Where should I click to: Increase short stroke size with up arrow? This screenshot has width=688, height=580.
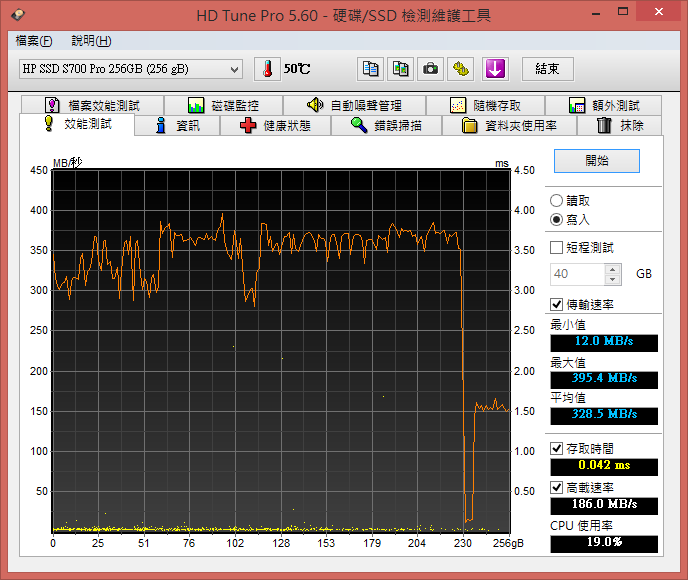613,269
